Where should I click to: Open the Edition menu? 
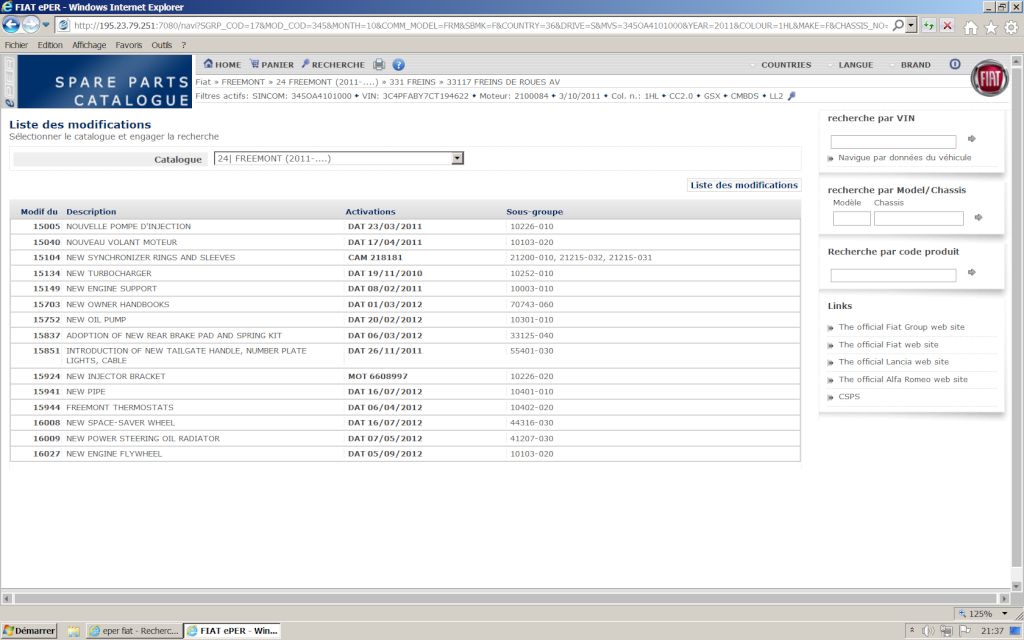pos(50,45)
